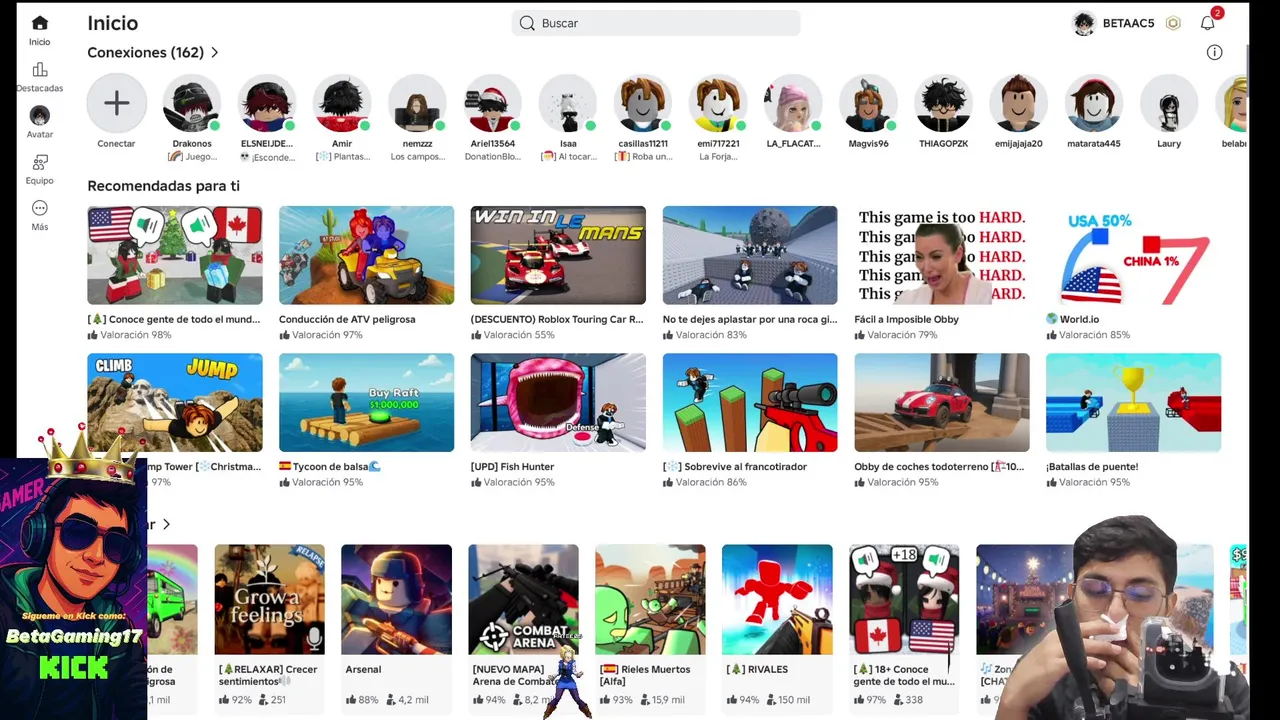Expand Conexiones (162) list chevron
The image size is (1280, 720).
click(214, 52)
